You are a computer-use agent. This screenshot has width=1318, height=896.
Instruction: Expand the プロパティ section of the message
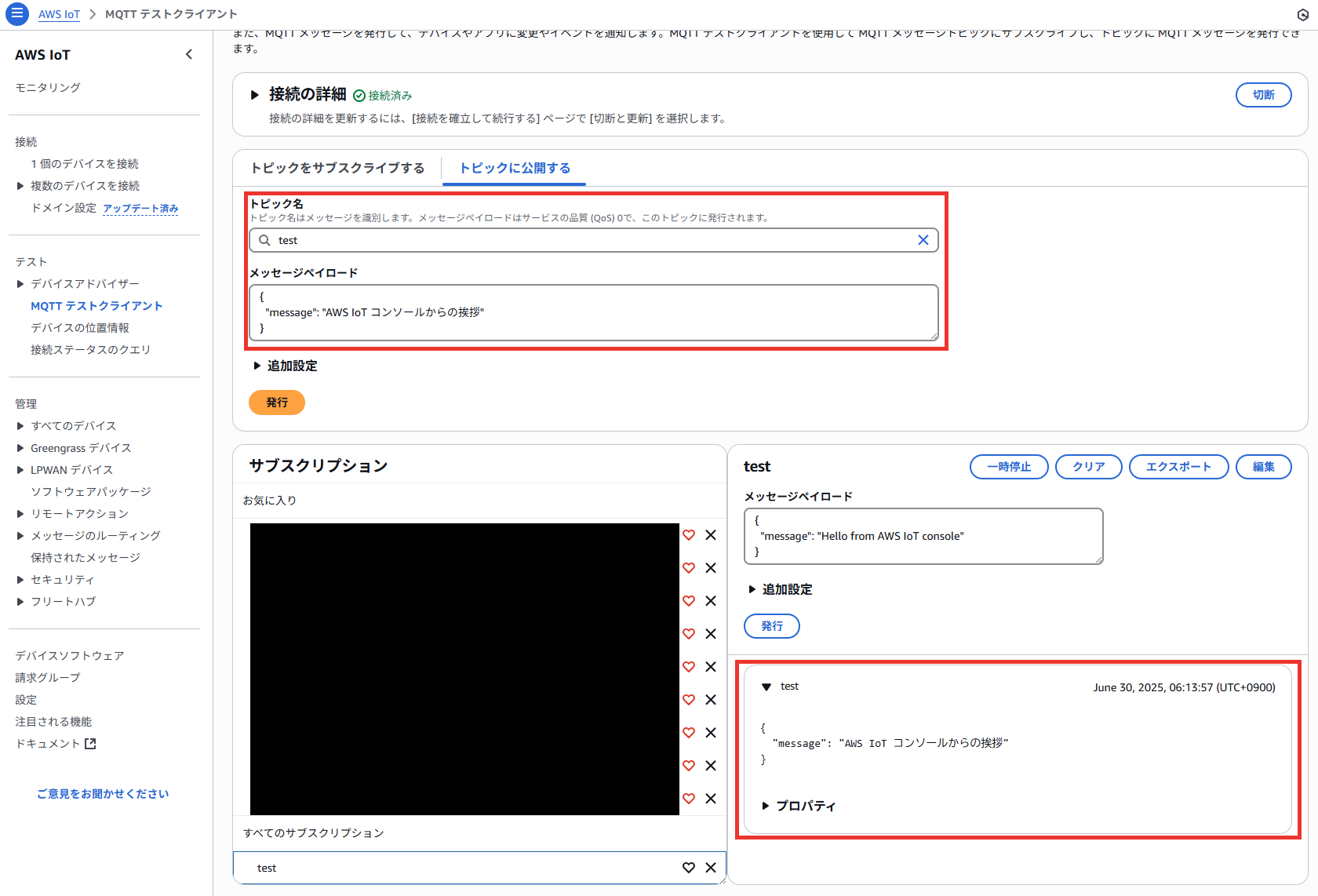coord(766,806)
